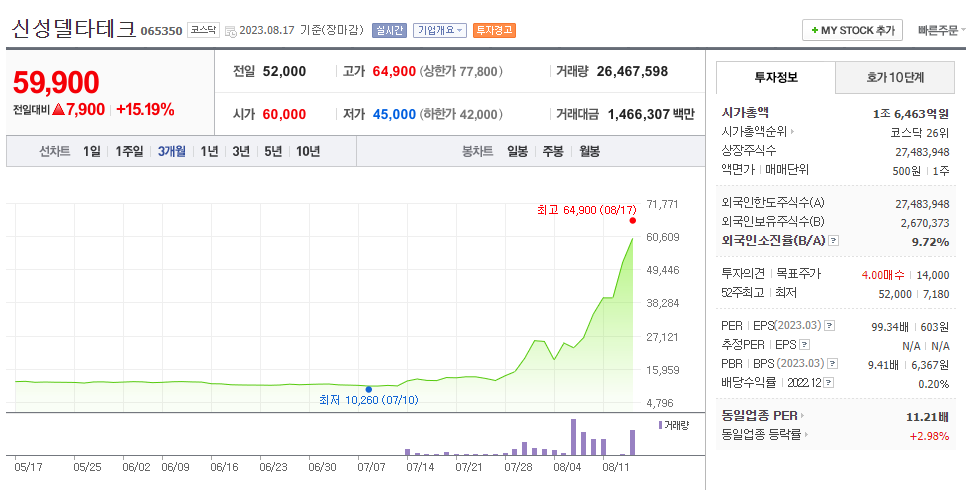Click the 4.00매수 opinion value
This screenshot has height=490, width=967.
(883, 274)
